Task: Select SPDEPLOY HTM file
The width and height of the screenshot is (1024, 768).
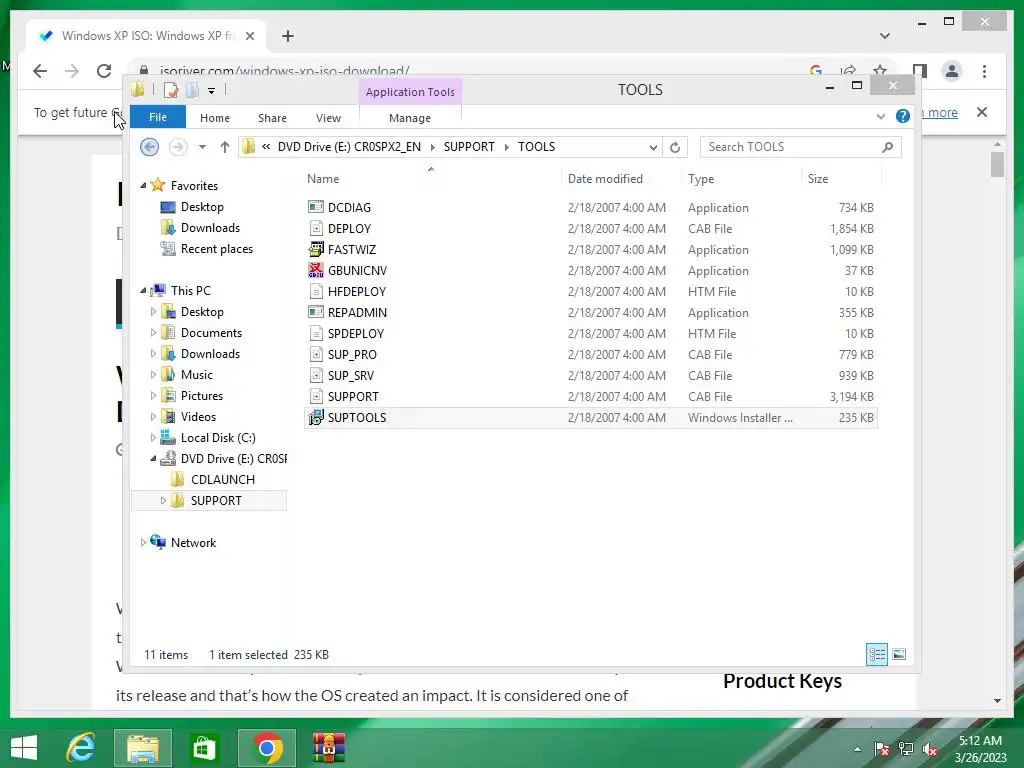Action: pyautogui.click(x=590, y=334)
